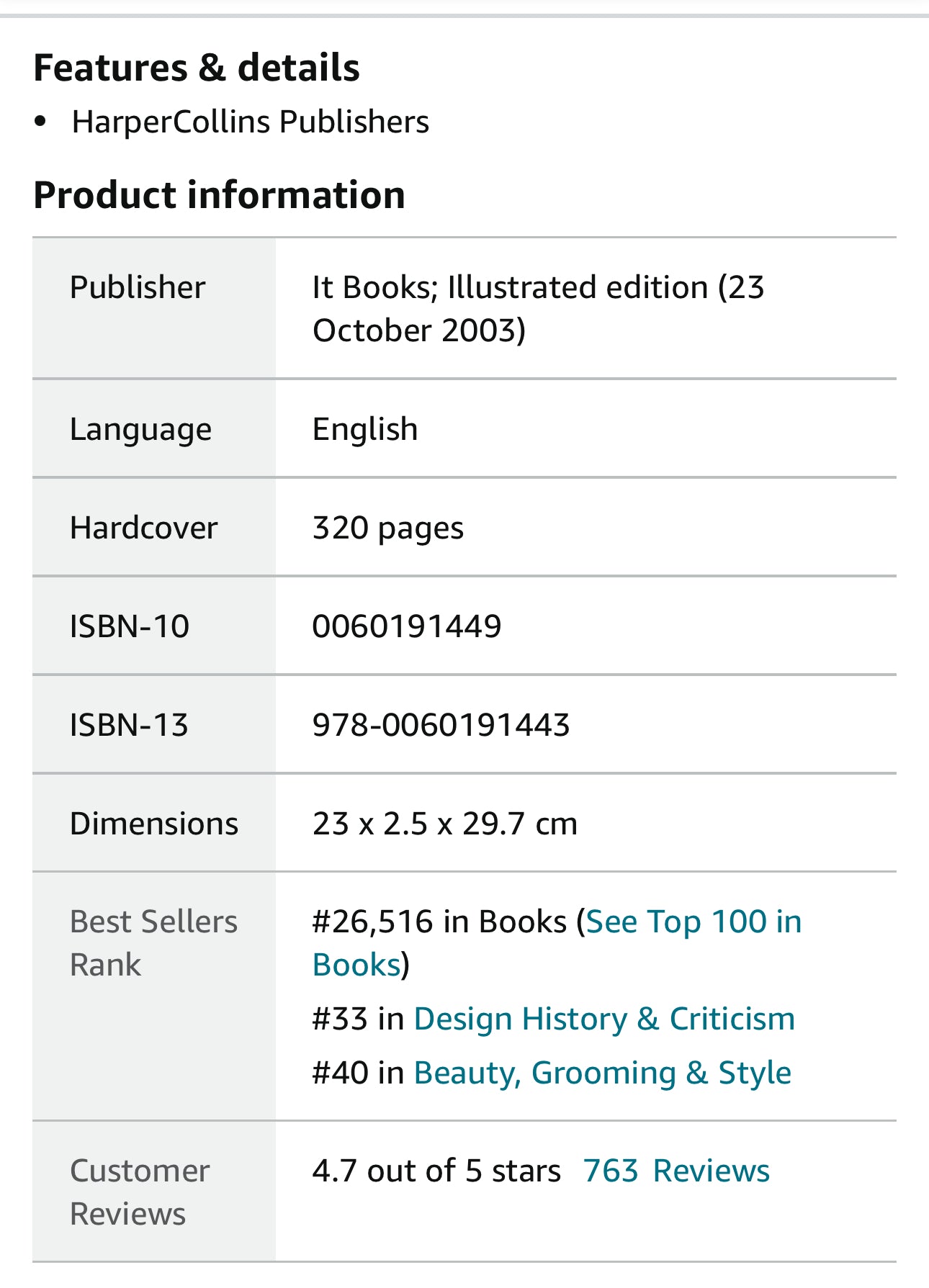Open the 763 Reviews link
This screenshot has width=929, height=1288.
[x=676, y=1171]
